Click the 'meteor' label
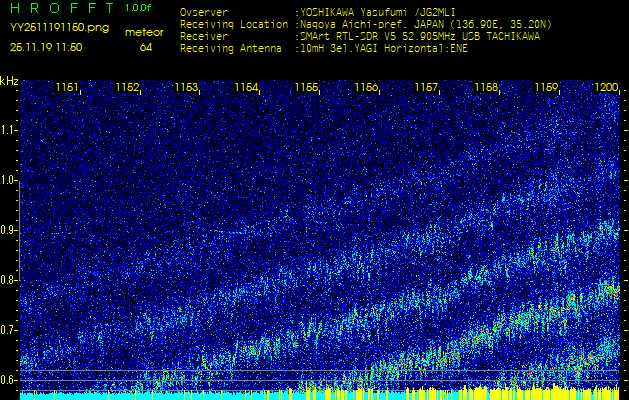629x400 pixels. click(x=144, y=33)
